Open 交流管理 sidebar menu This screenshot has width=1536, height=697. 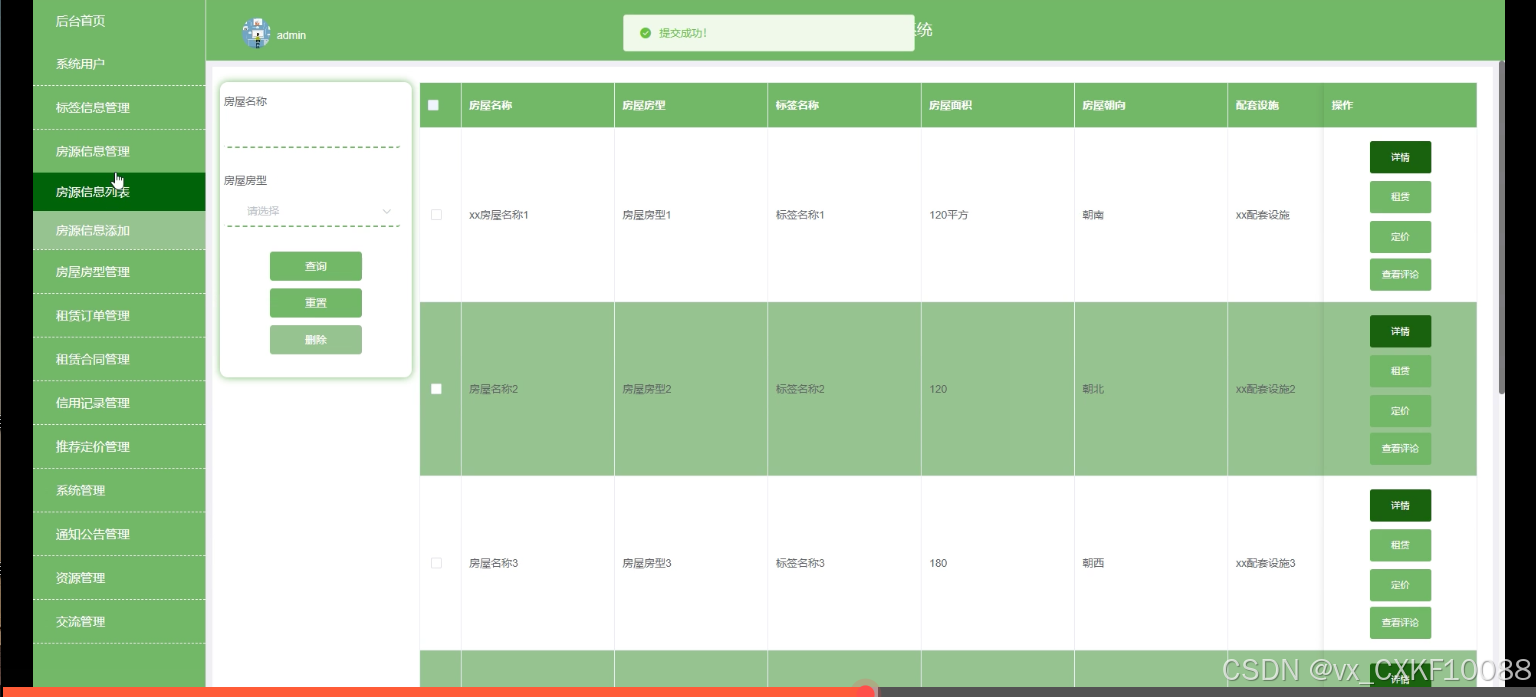[x=119, y=622]
